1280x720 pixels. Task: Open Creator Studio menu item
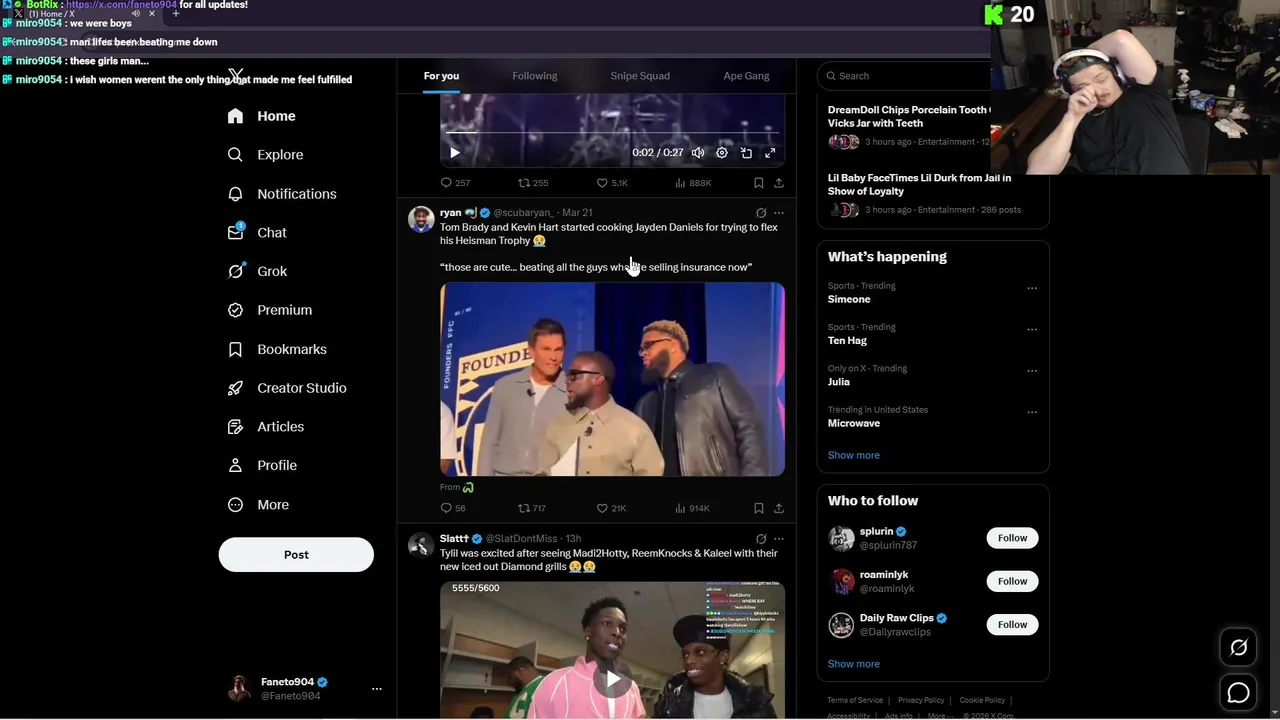[287, 388]
